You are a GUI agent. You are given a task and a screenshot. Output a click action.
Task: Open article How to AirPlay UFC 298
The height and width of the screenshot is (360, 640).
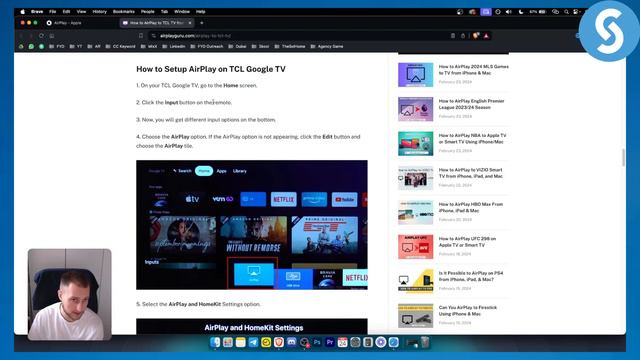click(467, 242)
